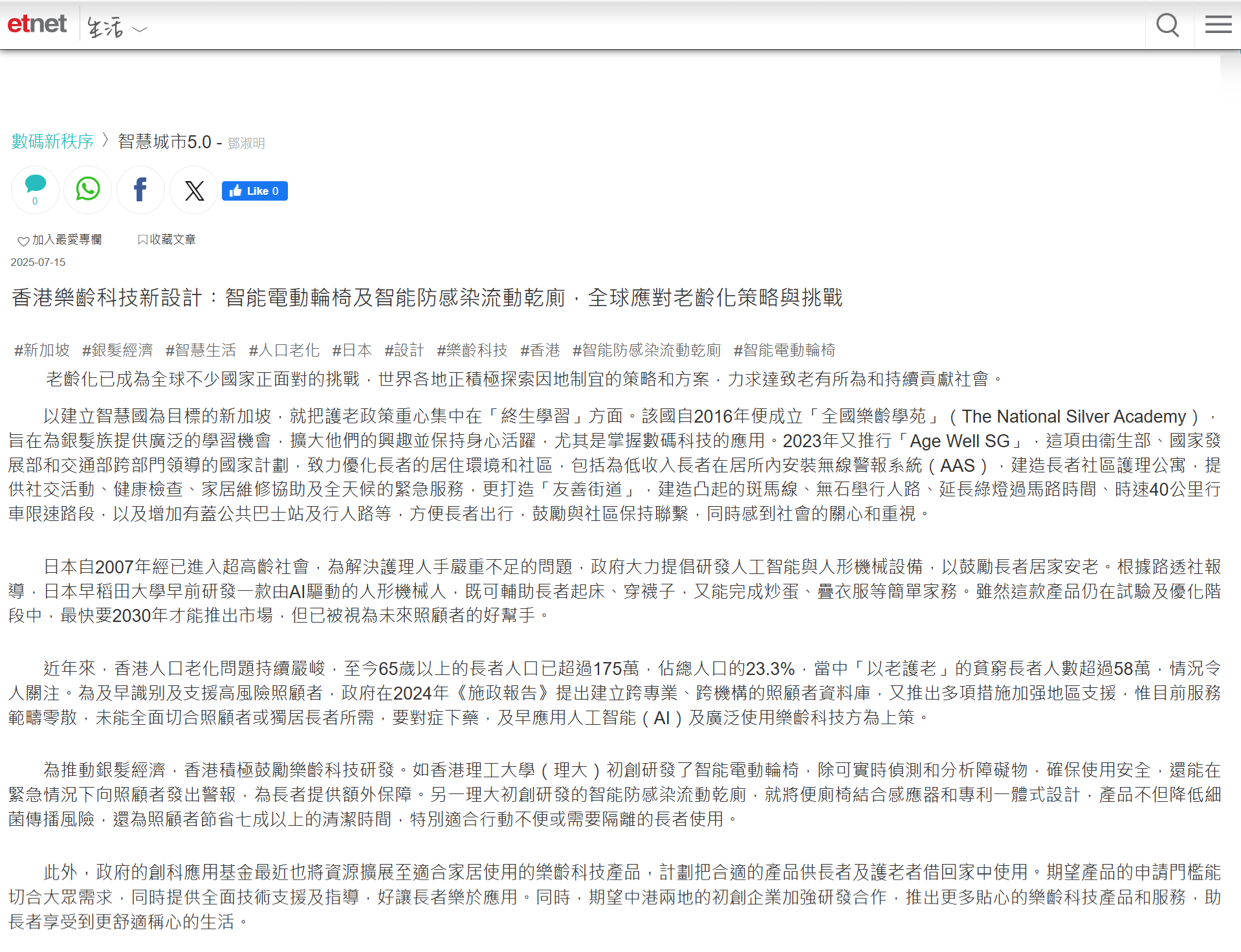Open the #智能電動輪椅 tag
The width and height of the screenshot is (1241, 952).
[784, 350]
